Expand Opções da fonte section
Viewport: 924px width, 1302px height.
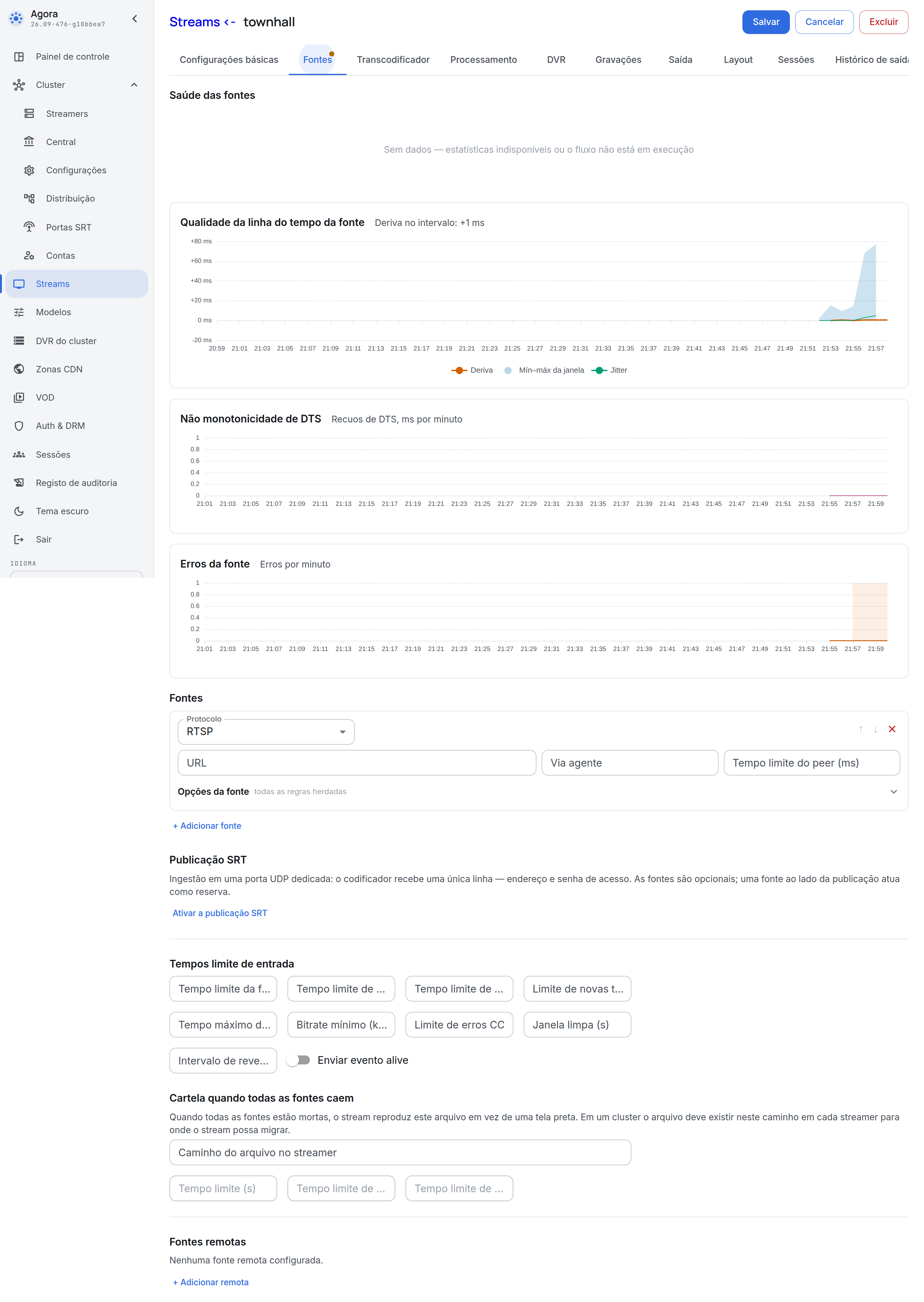[x=538, y=792]
